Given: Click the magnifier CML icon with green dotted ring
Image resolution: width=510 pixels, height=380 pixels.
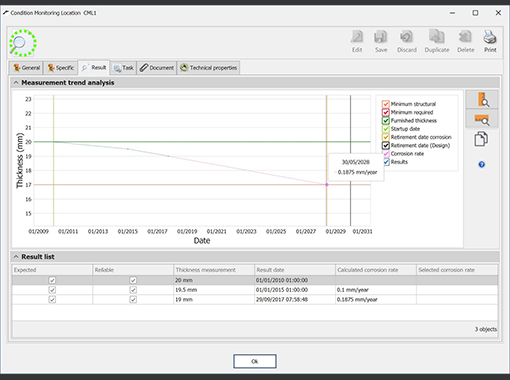Looking at the screenshot, I should (x=22, y=43).
